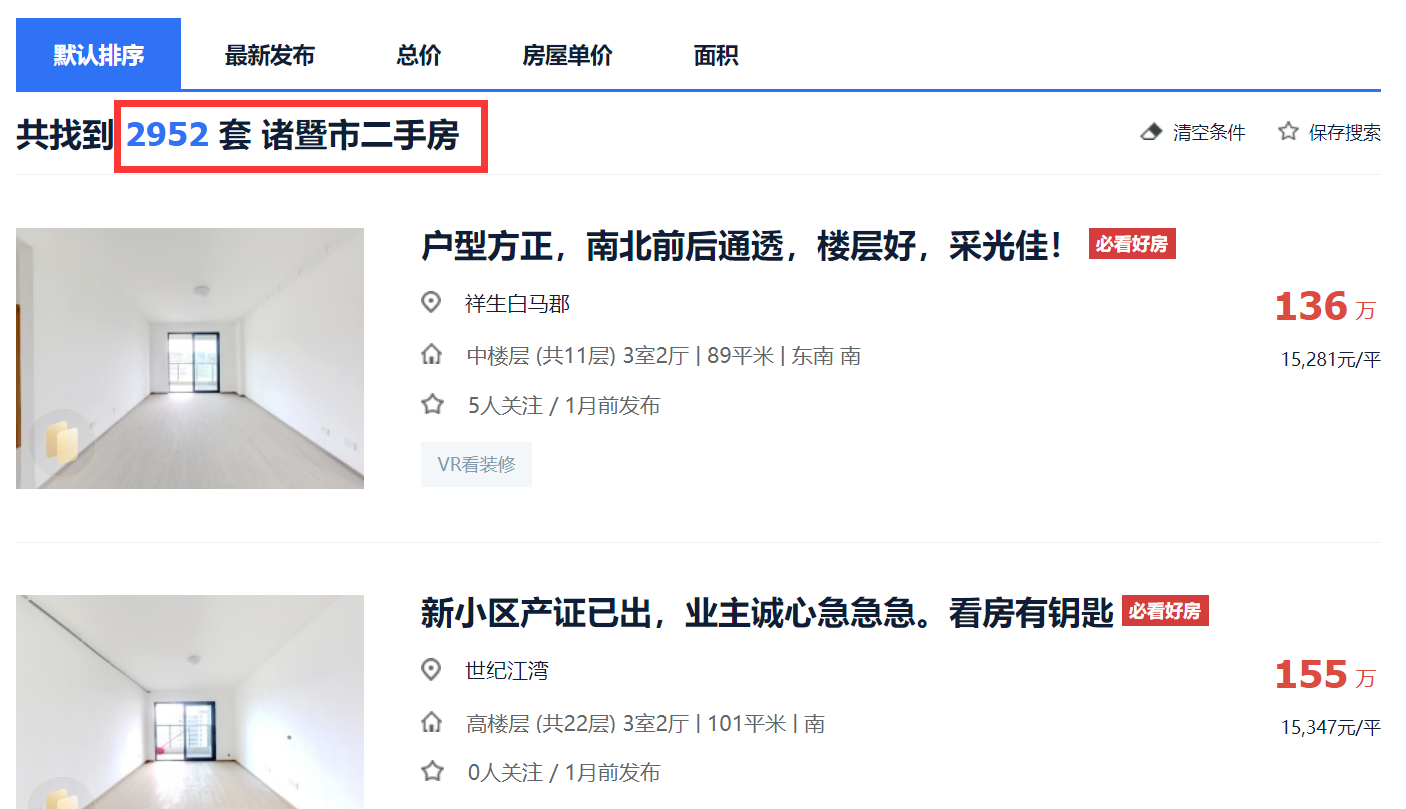The height and width of the screenshot is (809, 1406).
Task: Sort listings by 面积
Action: 716,56
